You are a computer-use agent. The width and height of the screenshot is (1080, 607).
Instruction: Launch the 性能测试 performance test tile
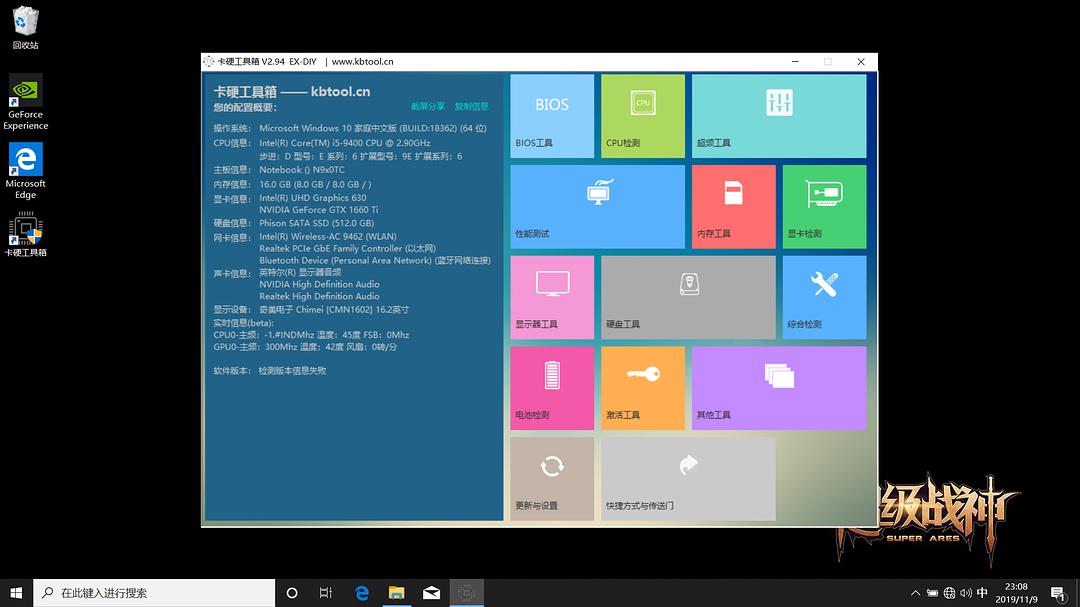pos(597,207)
